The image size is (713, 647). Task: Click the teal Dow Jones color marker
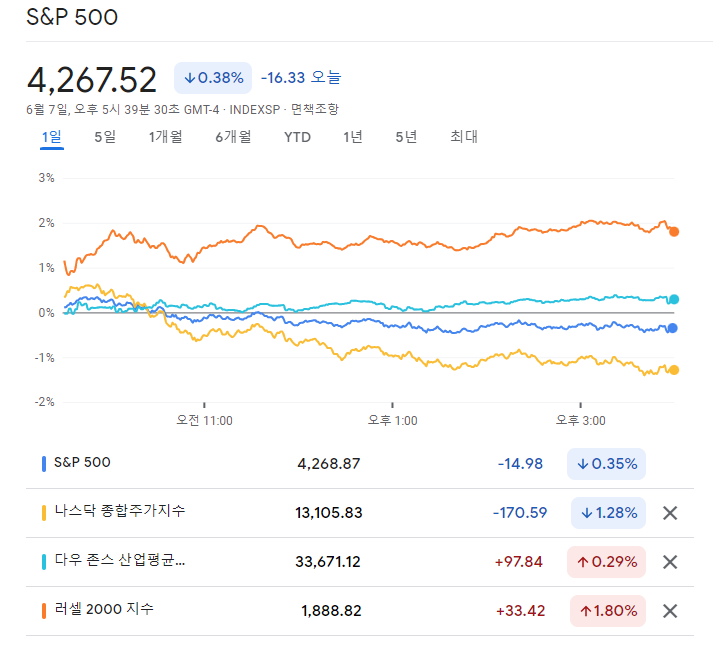pyautogui.click(x=44, y=562)
